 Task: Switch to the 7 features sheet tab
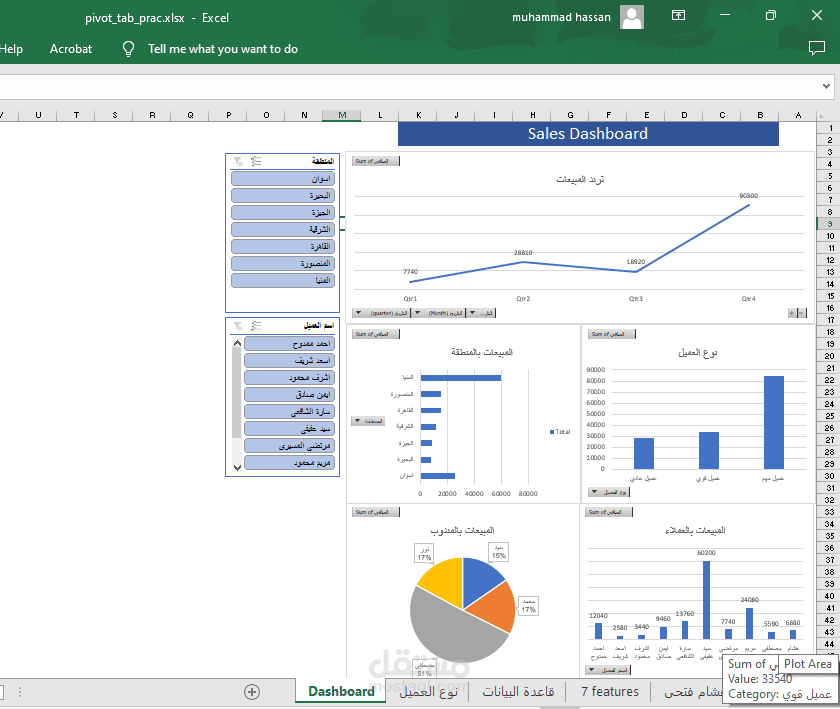610,691
